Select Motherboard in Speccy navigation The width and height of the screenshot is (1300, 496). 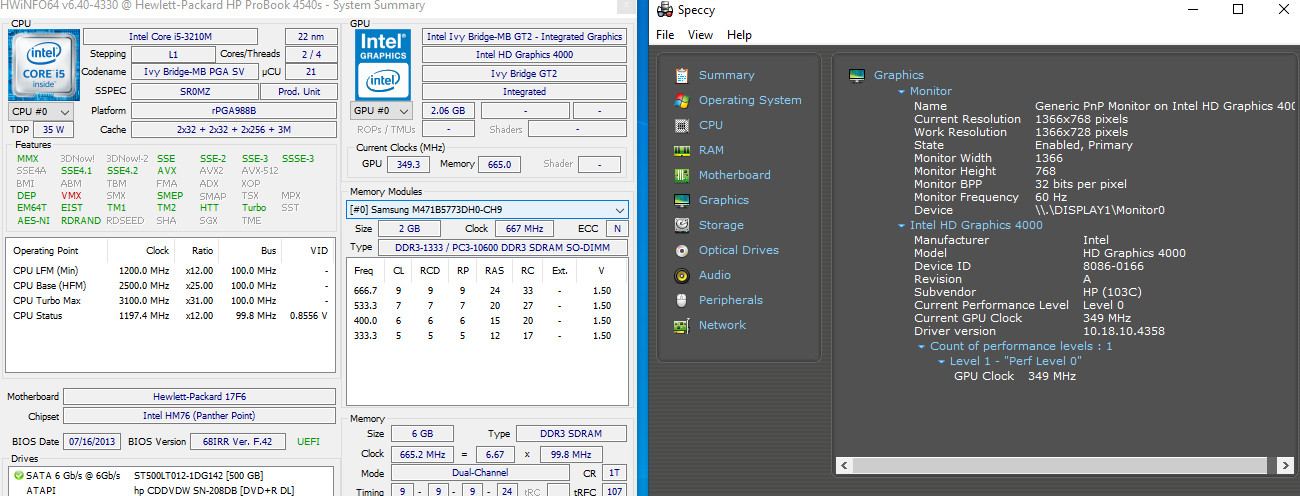click(x=734, y=175)
